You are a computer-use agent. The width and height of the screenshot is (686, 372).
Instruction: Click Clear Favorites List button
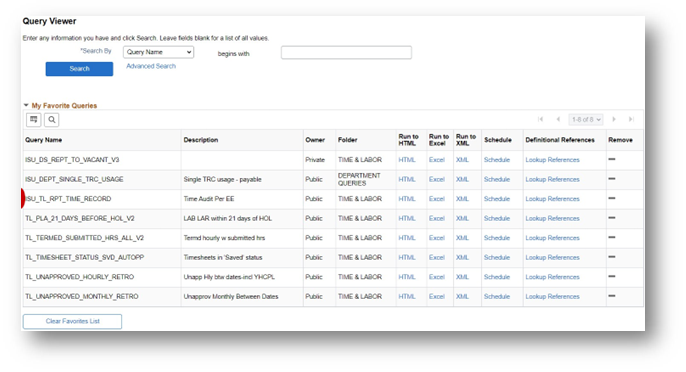tap(72, 321)
